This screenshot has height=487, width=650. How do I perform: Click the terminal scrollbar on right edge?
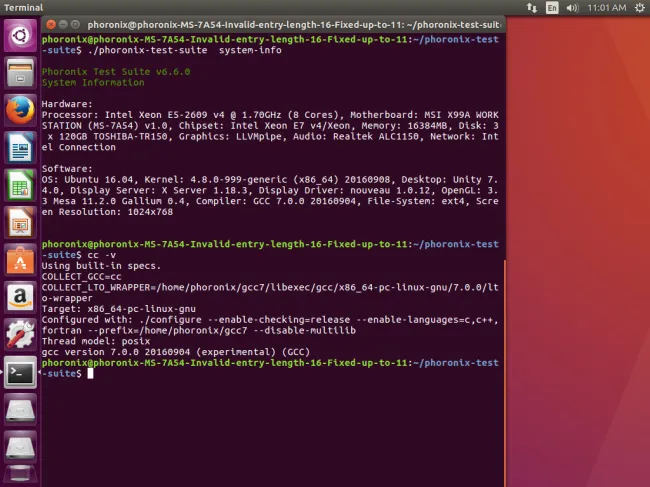click(x=504, y=373)
